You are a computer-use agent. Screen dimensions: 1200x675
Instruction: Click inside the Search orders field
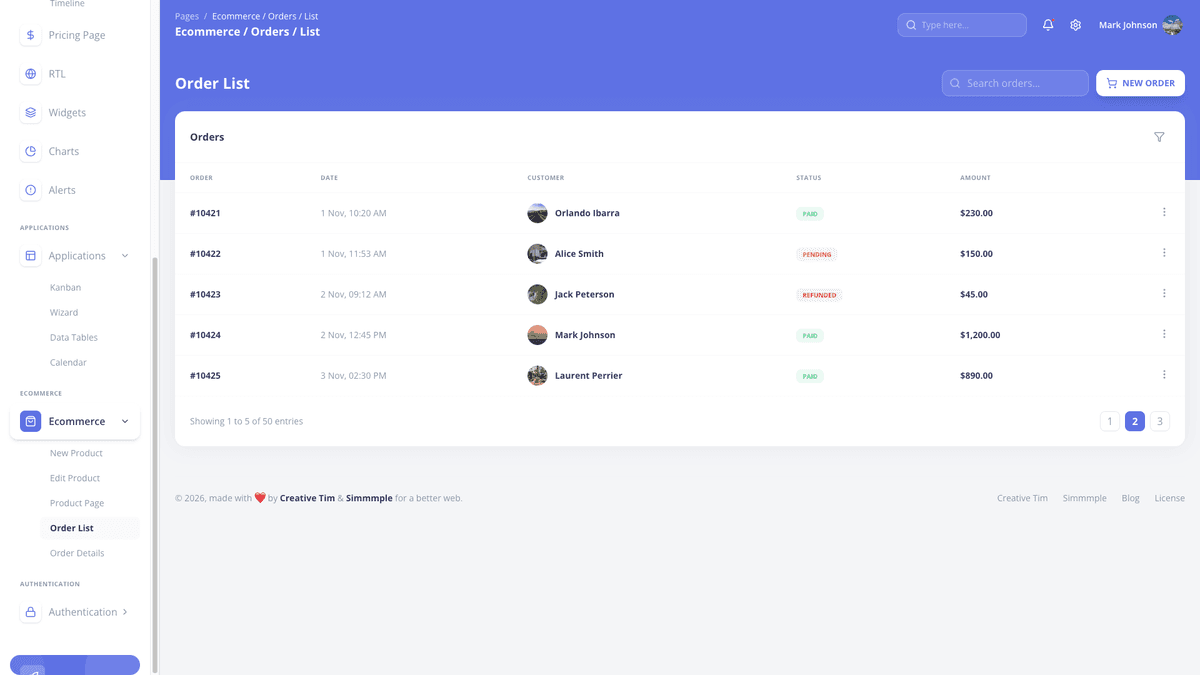pos(1014,82)
